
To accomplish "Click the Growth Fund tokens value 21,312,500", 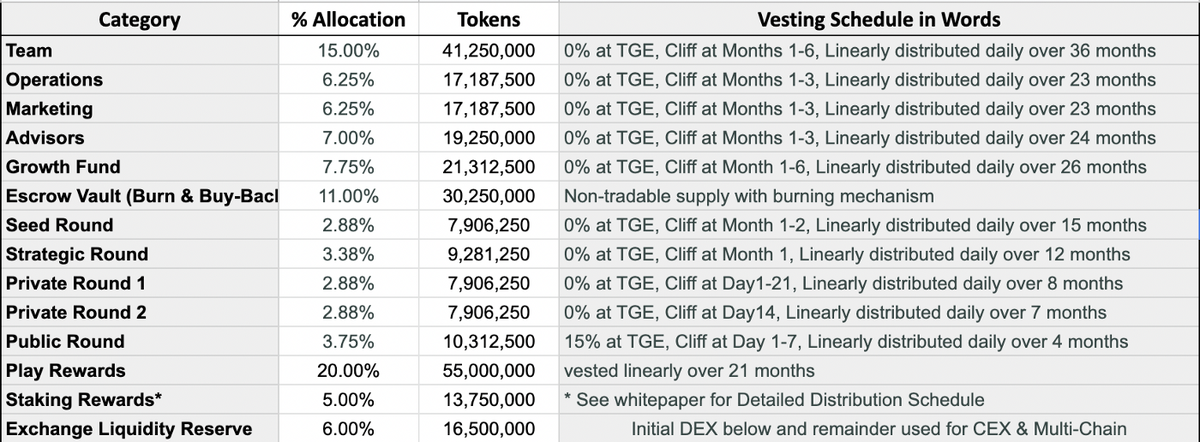I will [x=489, y=167].
